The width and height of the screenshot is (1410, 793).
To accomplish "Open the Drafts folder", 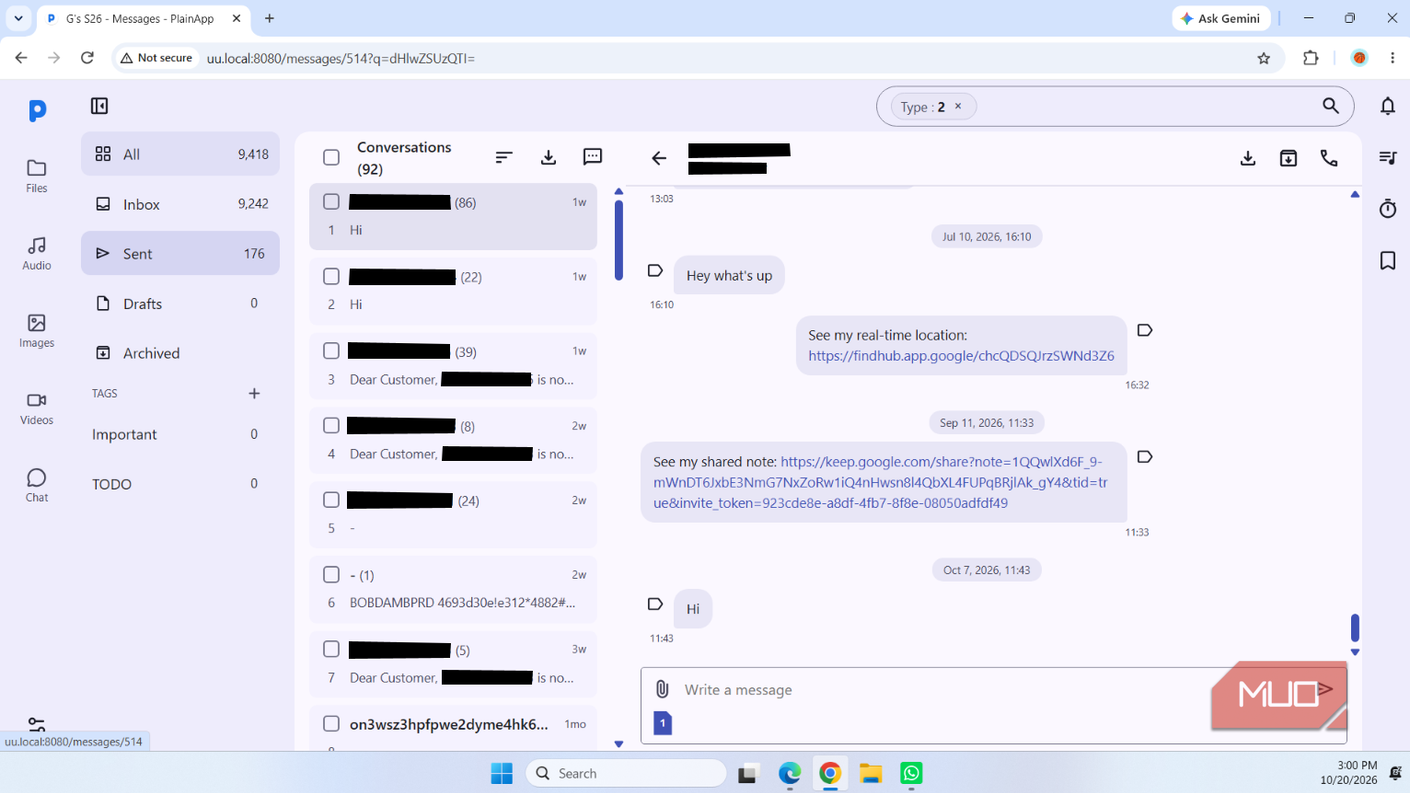I will [180, 303].
